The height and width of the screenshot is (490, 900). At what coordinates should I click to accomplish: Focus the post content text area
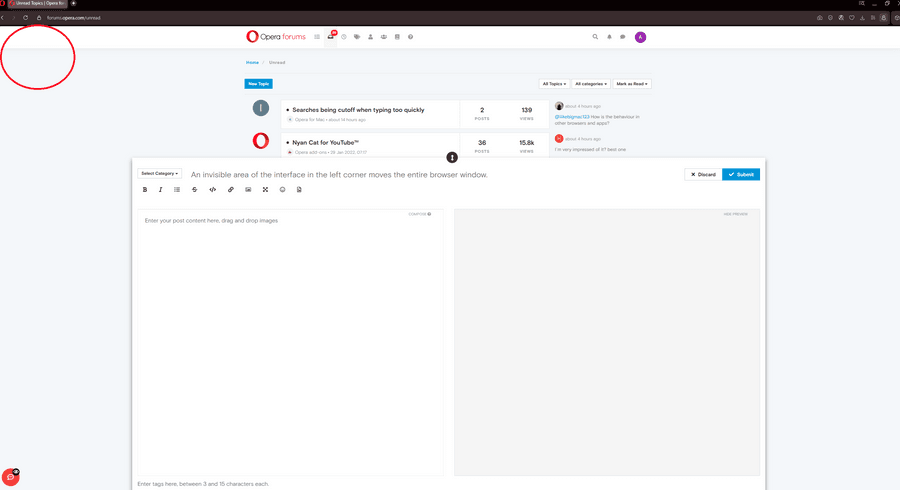click(x=290, y=343)
